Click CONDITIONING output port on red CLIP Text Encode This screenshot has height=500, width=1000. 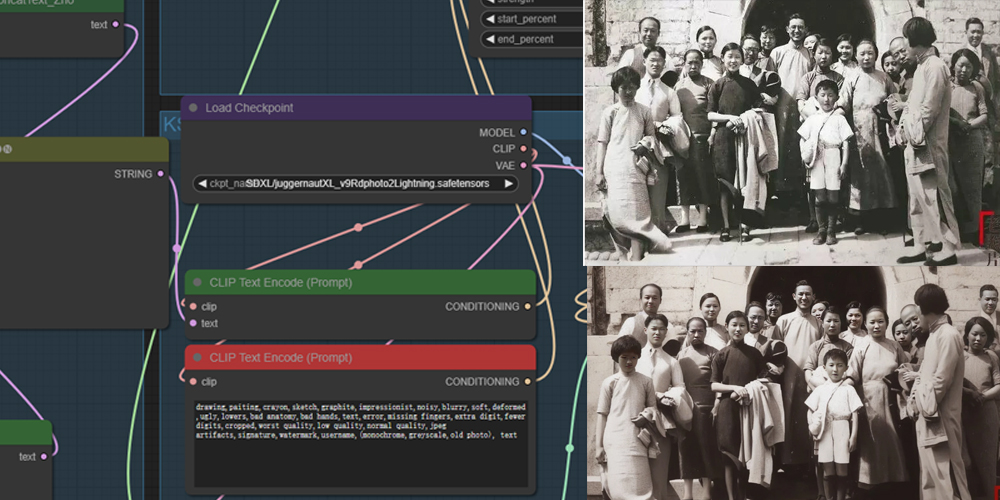(x=527, y=382)
